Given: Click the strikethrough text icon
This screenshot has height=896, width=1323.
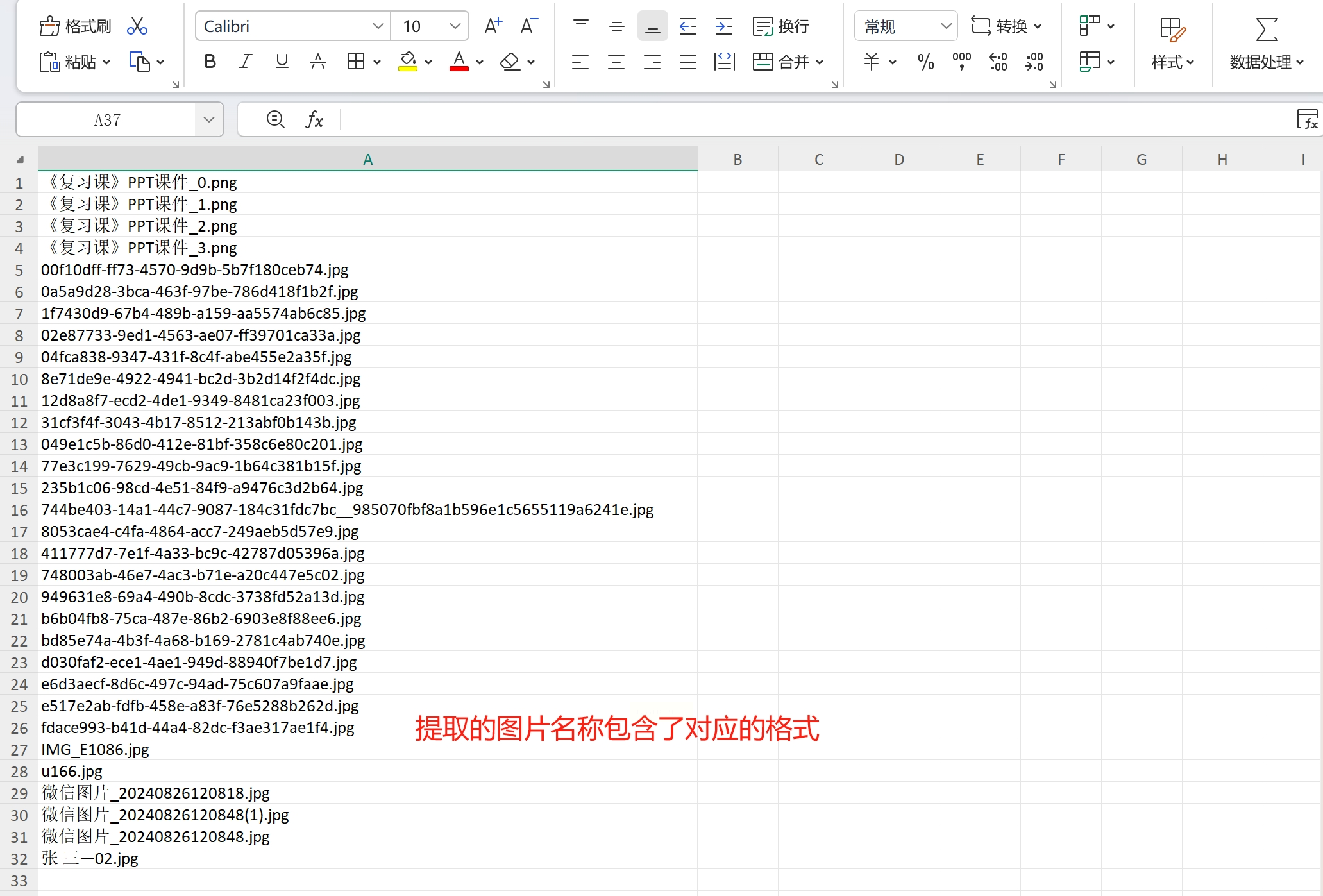Looking at the screenshot, I should pyautogui.click(x=317, y=62).
